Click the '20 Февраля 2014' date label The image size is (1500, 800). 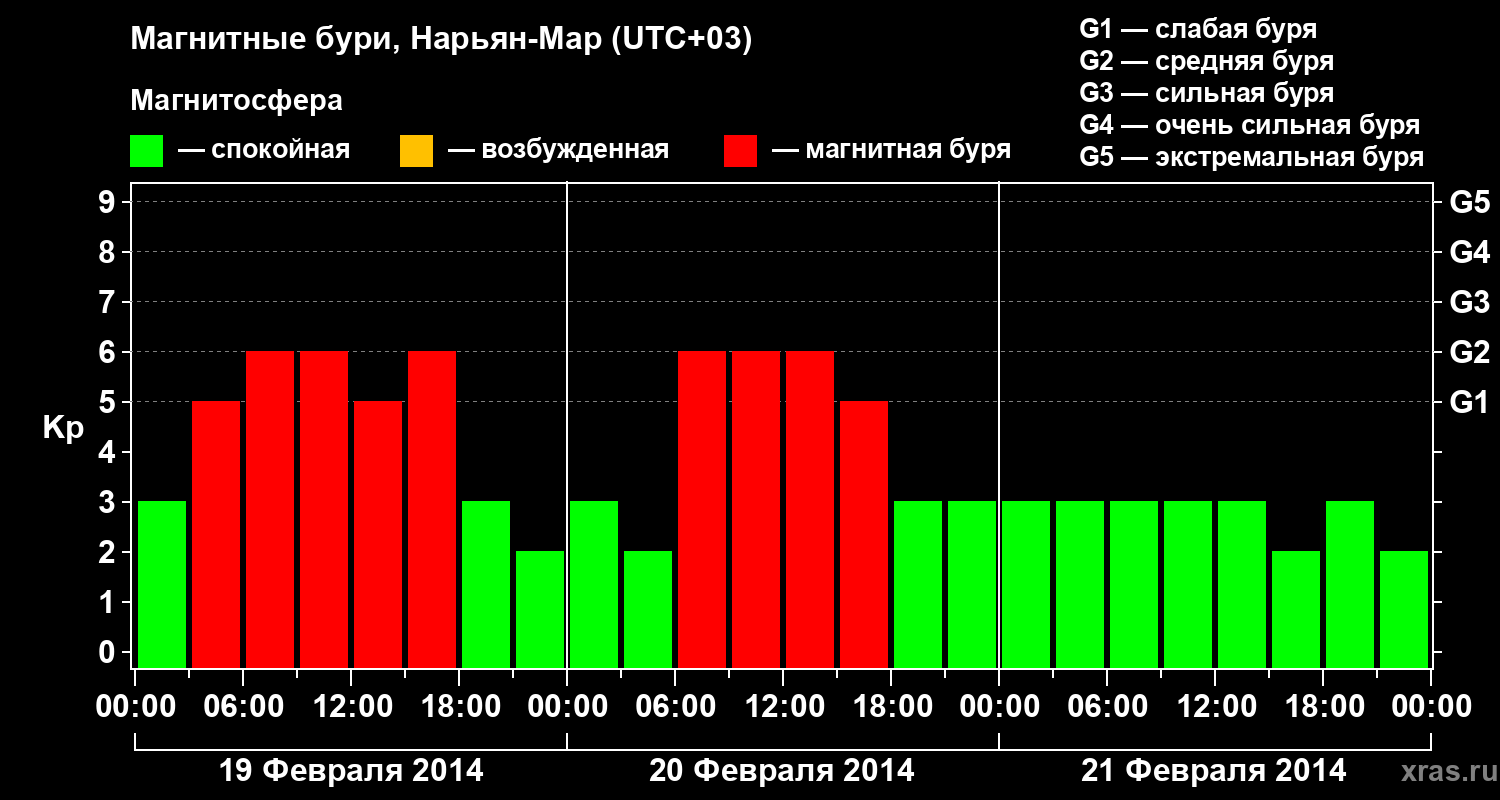tap(782, 771)
